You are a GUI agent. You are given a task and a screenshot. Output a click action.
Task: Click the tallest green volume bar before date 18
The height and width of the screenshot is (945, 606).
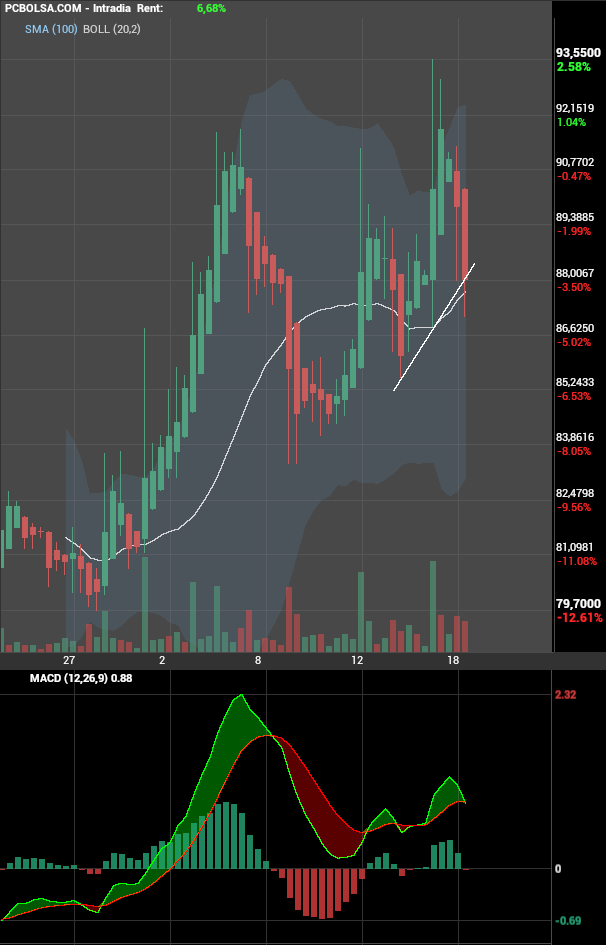tap(432, 606)
